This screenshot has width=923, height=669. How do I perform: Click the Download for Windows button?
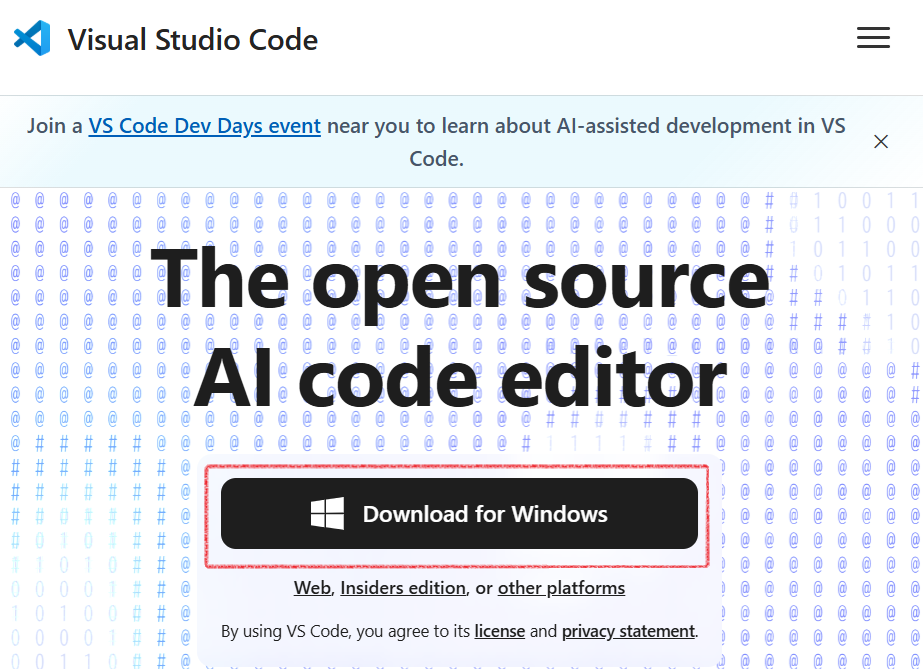459,514
